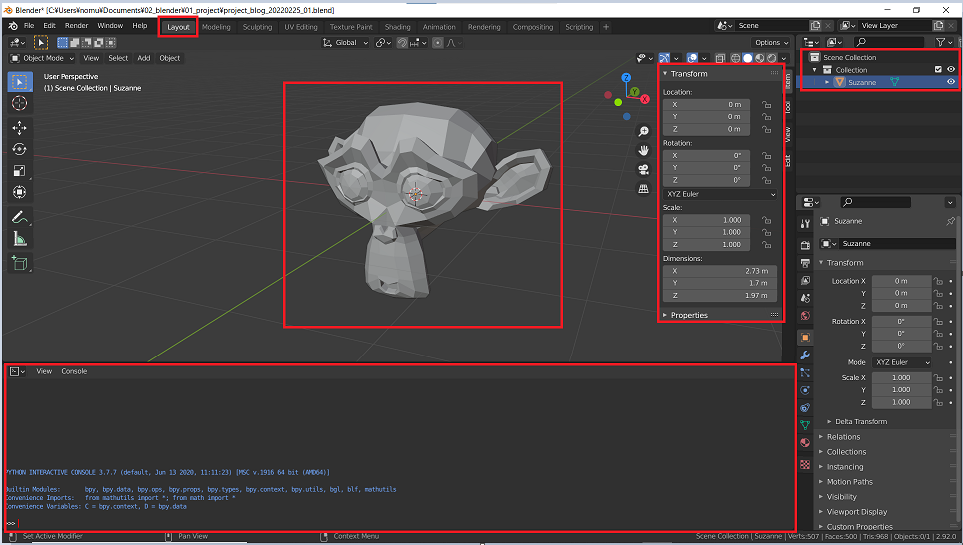
Task: Click the Dimensions X field in sidebar
Action: tap(720, 271)
